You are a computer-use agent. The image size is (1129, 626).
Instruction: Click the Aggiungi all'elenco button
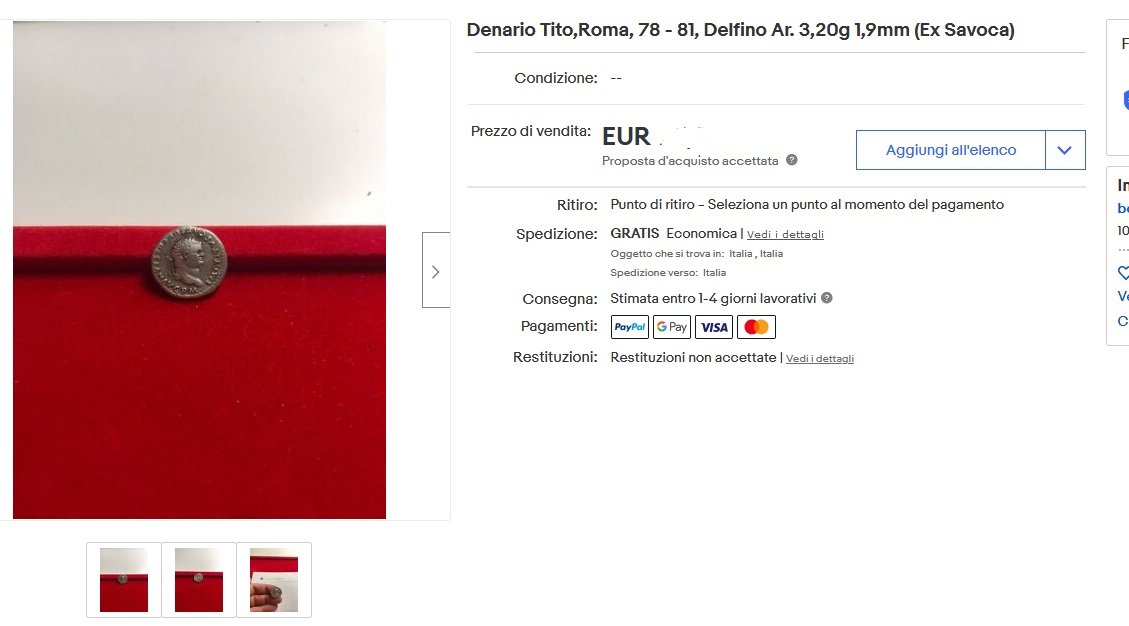950,150
